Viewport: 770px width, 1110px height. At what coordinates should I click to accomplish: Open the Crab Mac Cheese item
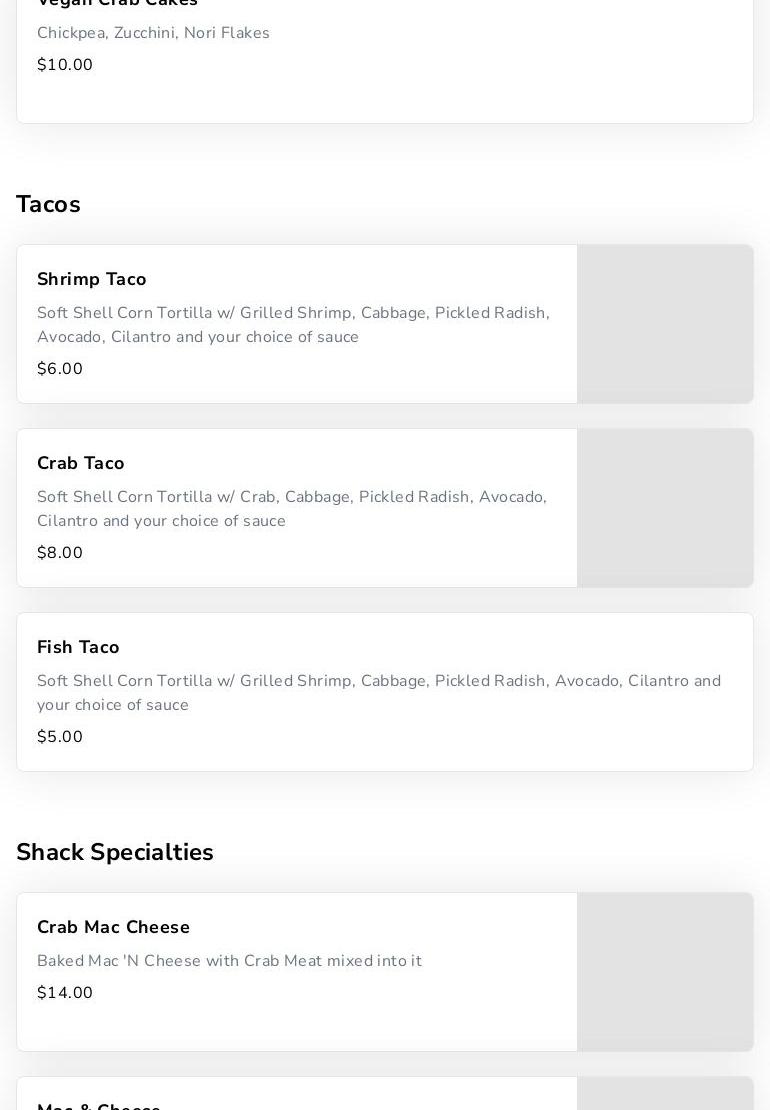tap(113, 927)
